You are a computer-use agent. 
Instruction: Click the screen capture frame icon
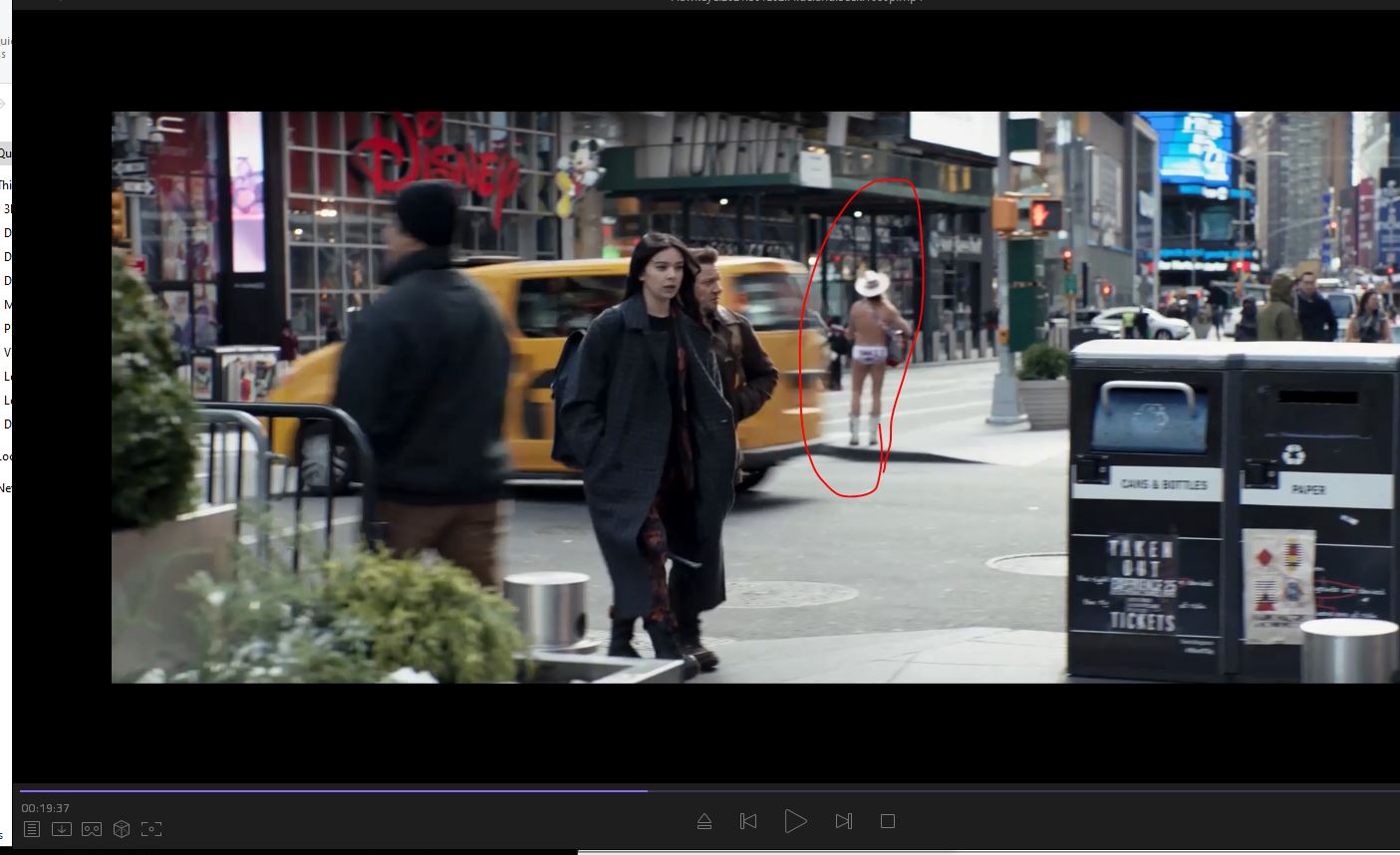(151, 829)
